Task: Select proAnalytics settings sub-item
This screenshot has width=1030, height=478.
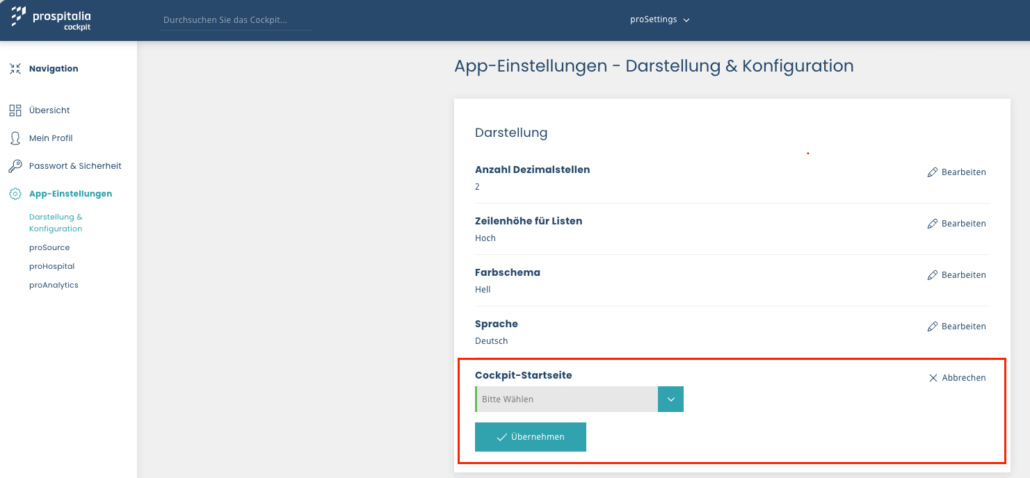Action: [x=54, y=285]
